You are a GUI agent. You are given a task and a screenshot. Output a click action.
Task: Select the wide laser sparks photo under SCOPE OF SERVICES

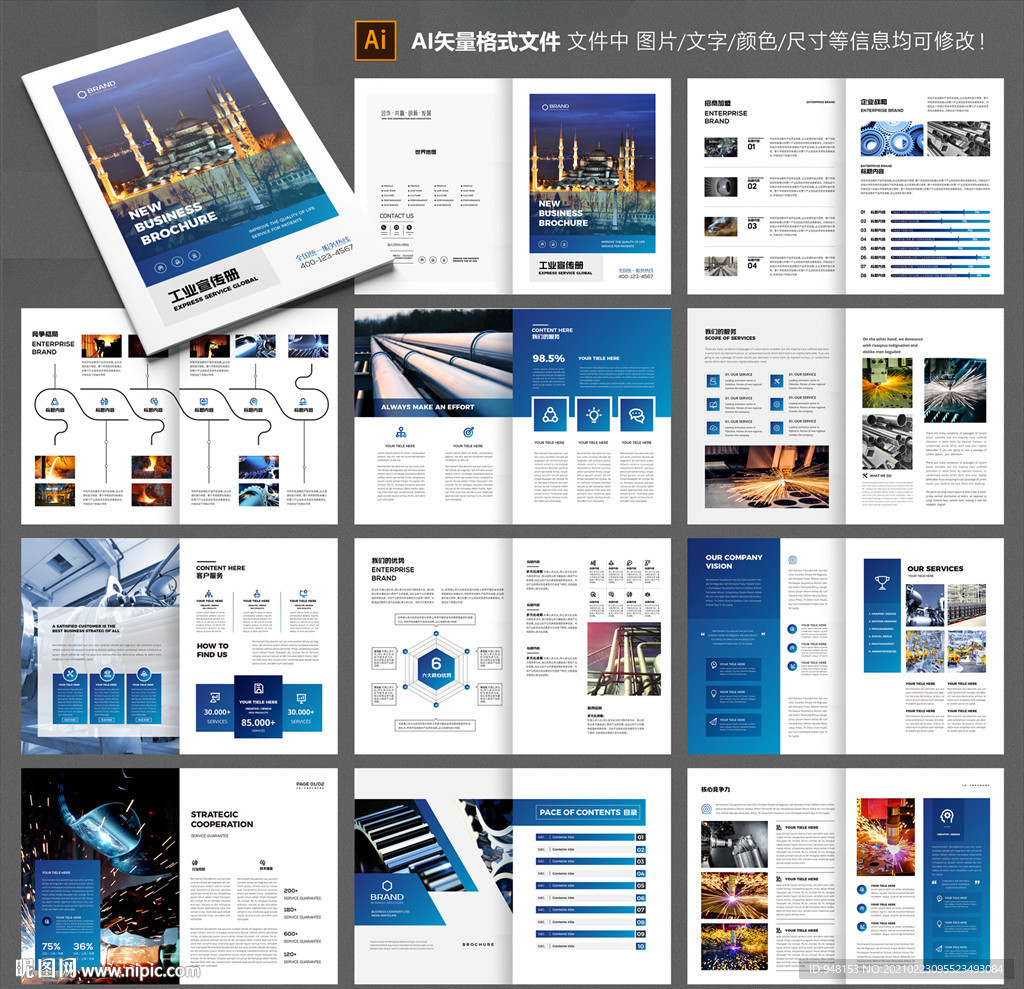(767, 478)
